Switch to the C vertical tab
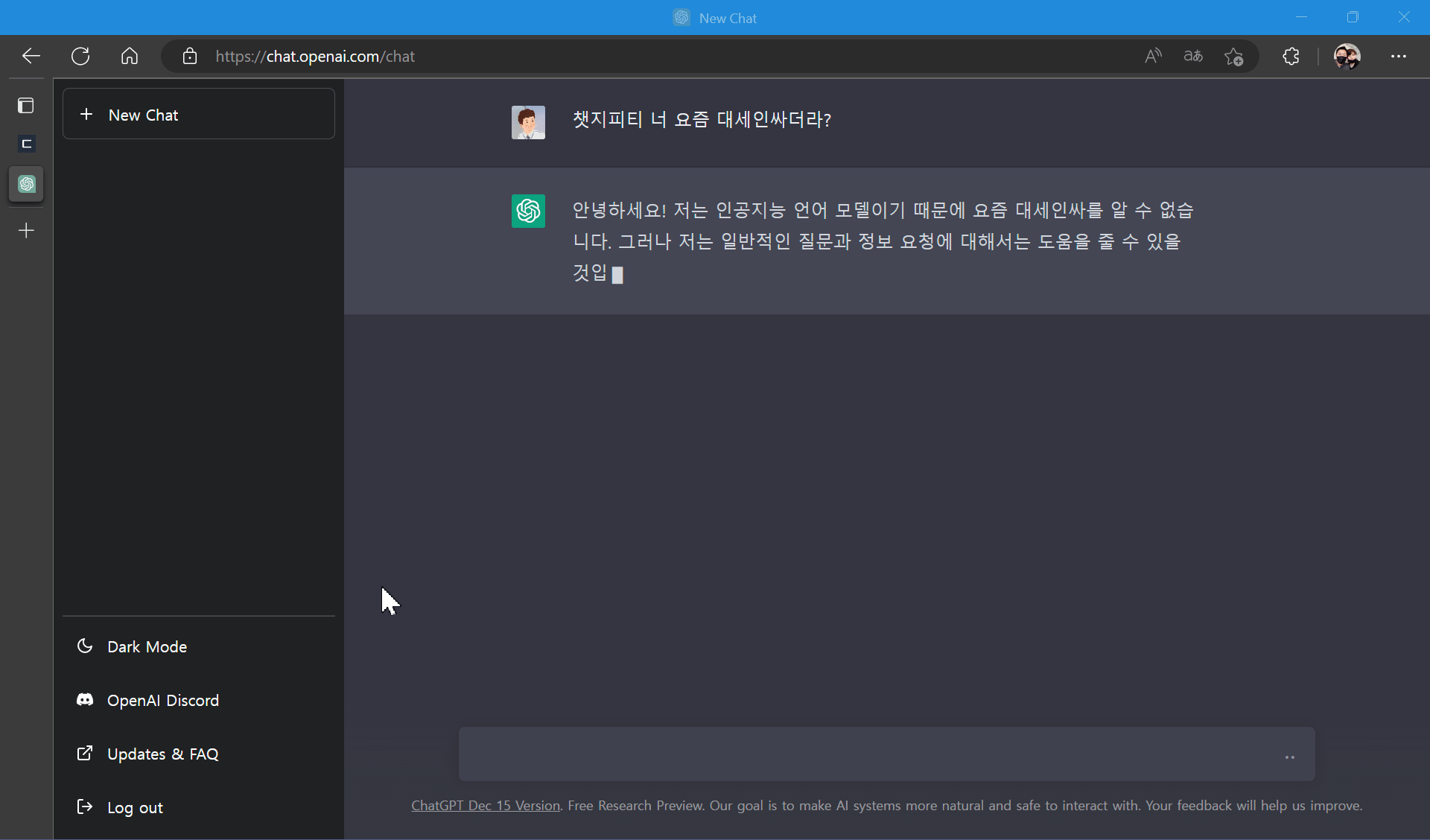 26,144
